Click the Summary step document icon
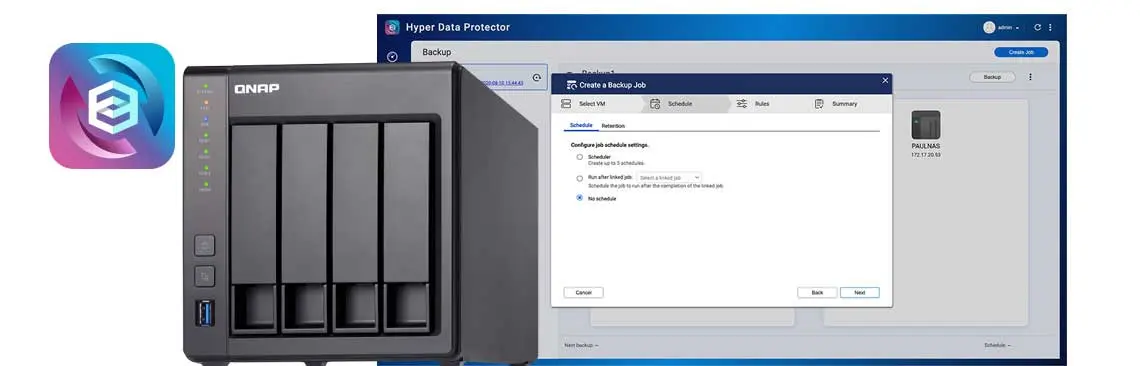Image resolution: width=1140 pixels, height=366 pixels. point(819,104)
